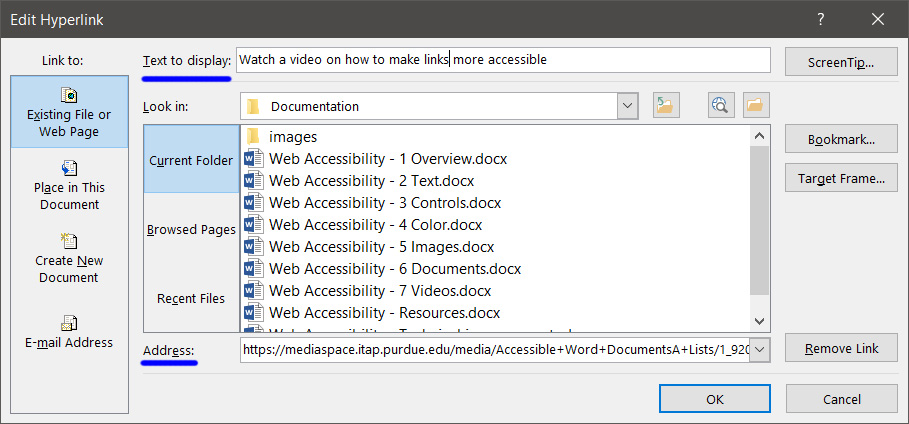Viewport: 909px width, 424px height.
Task: Select file name 'Web Accessibility - 3 Controls.docx'
Action: [x=385, y=202]
